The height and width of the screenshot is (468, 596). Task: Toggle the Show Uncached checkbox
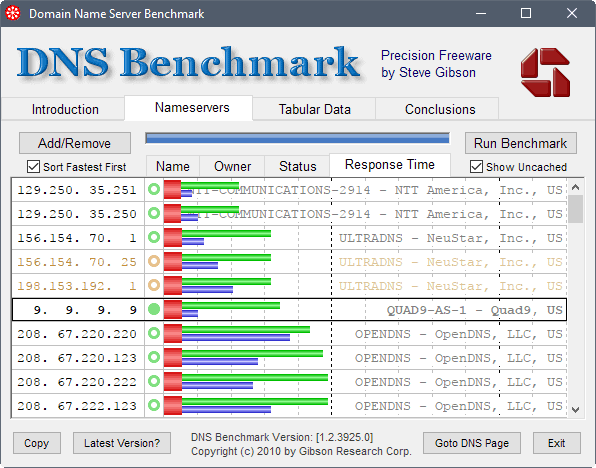coord(476,167)
